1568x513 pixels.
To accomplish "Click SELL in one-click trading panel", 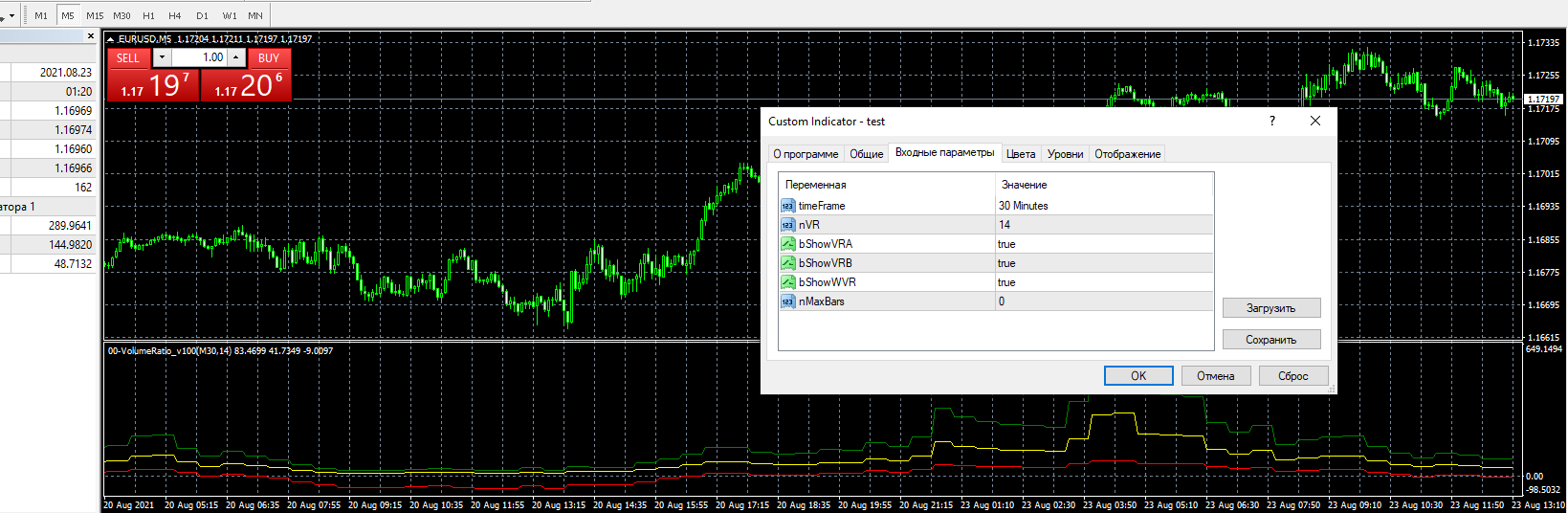I will click(x=128, y=57).
